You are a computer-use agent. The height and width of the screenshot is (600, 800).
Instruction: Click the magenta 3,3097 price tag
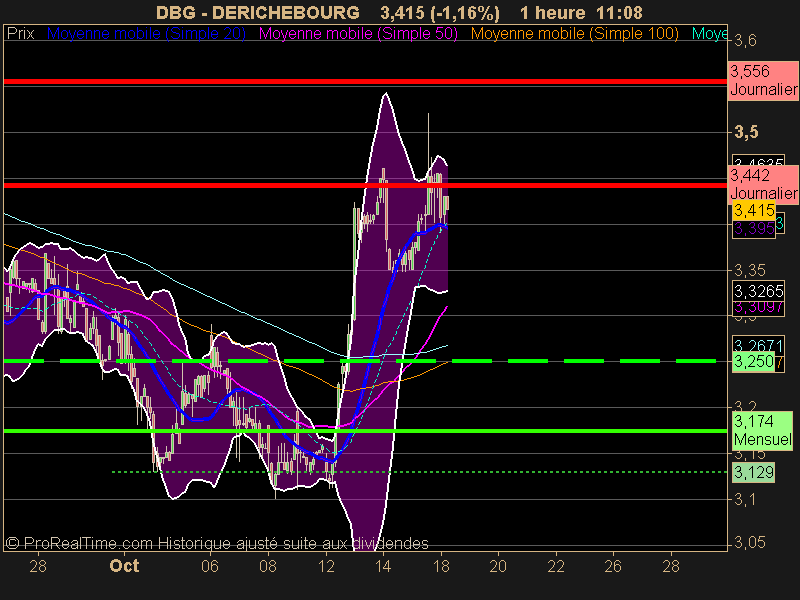pyautogui.click(x=759, y=307)
